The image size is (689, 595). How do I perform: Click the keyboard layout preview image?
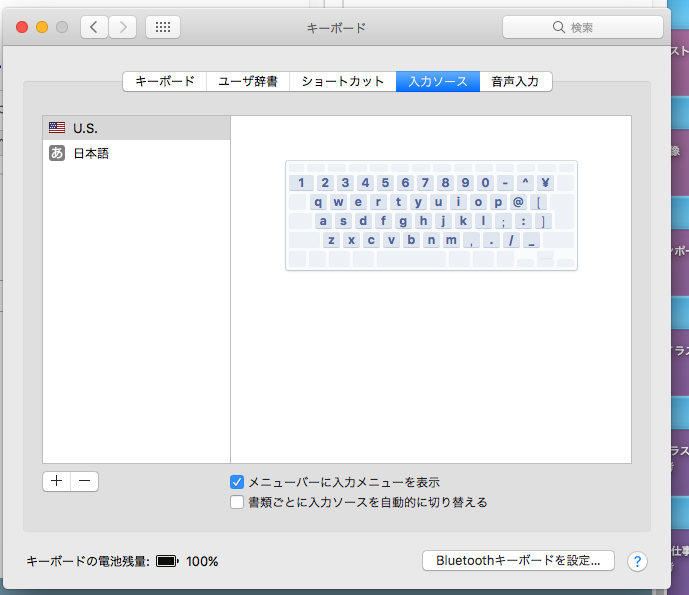tap(431, 215)
